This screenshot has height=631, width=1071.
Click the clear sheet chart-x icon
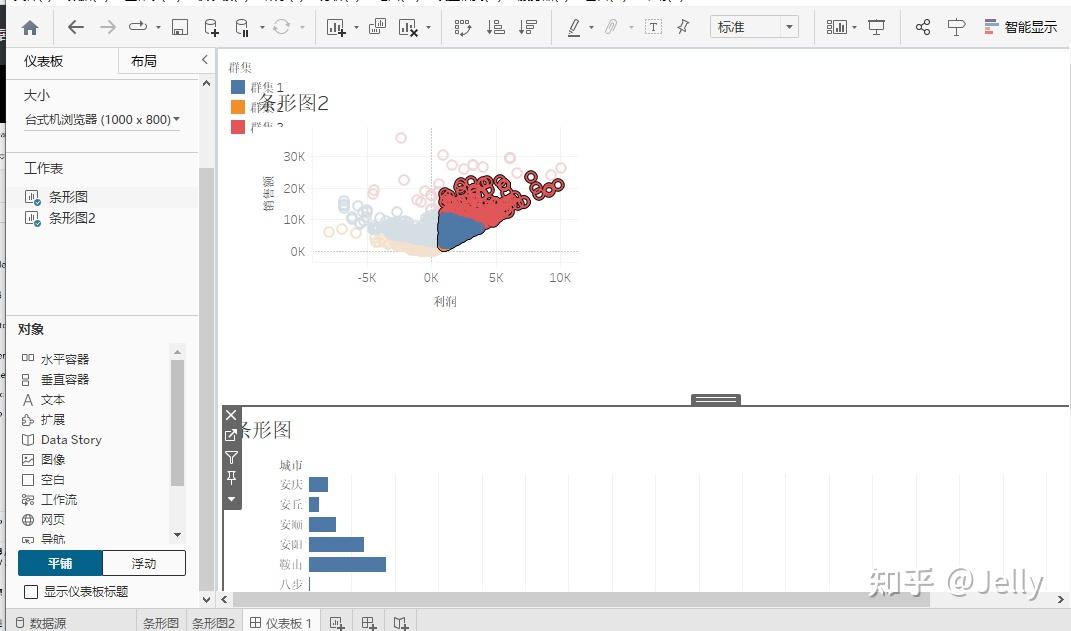tap(408, 27)
